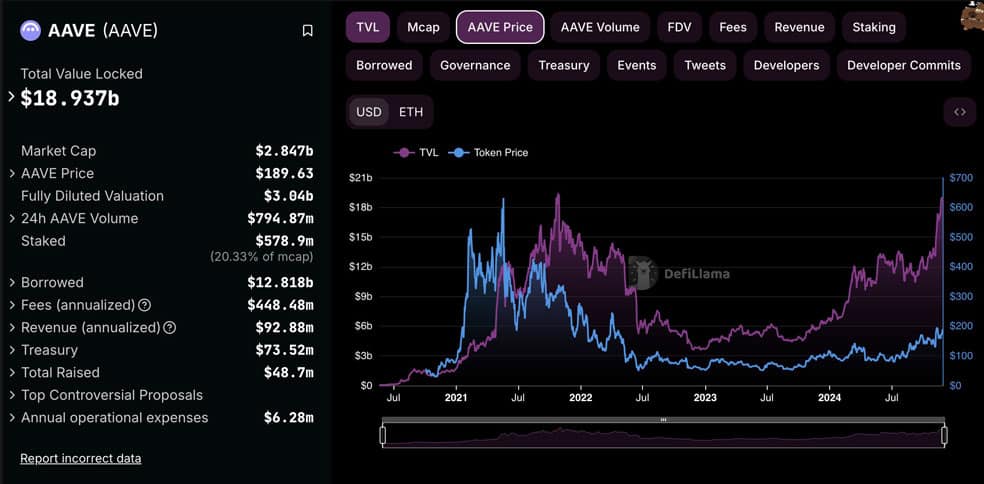Expand the Revenue (annualized) row
Viewport: 984px width, 484px height.
[x=12, y=328]
